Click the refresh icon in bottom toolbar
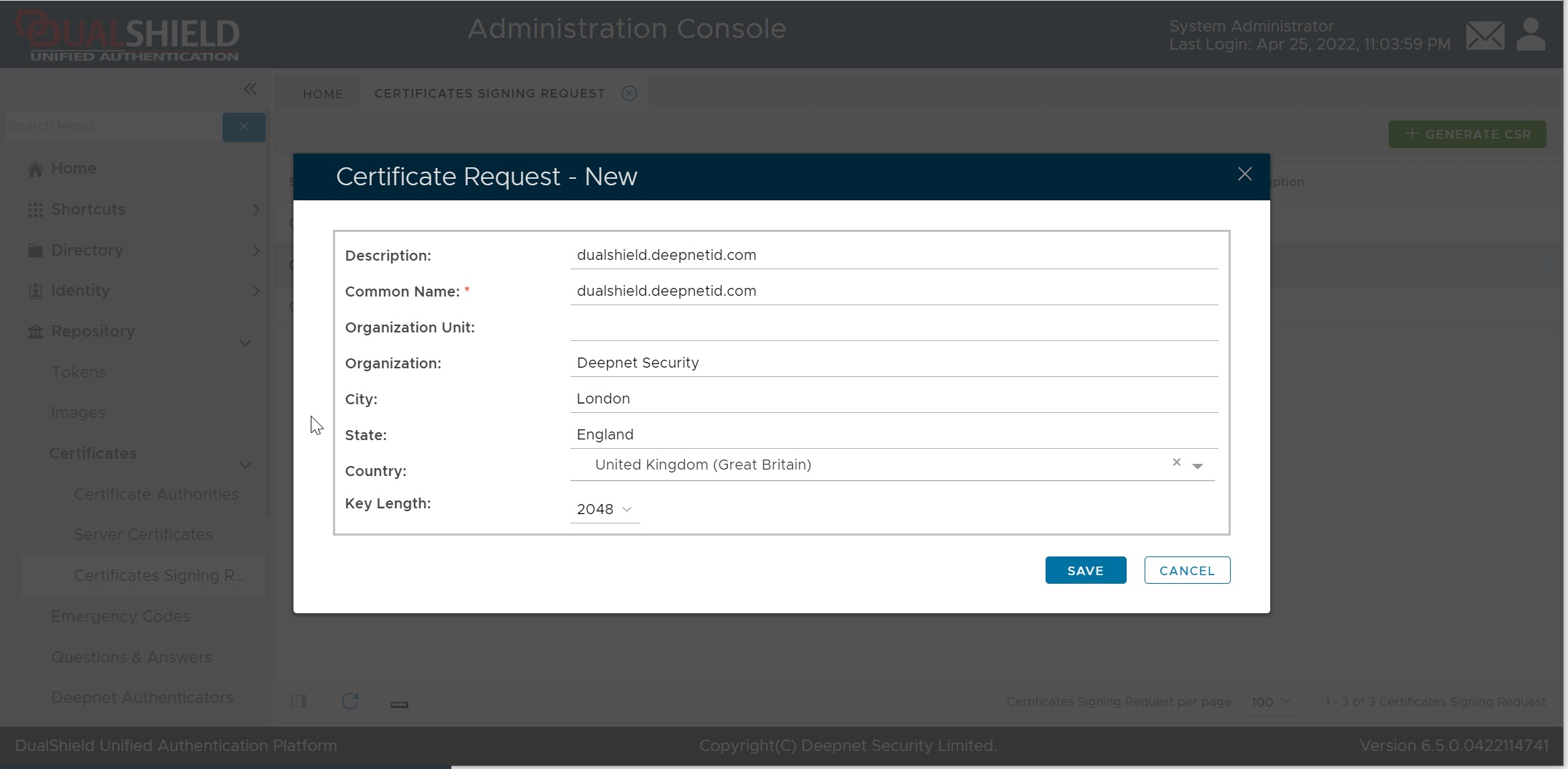This screenshot has width=1568, height=769. [x=349, y=702]
